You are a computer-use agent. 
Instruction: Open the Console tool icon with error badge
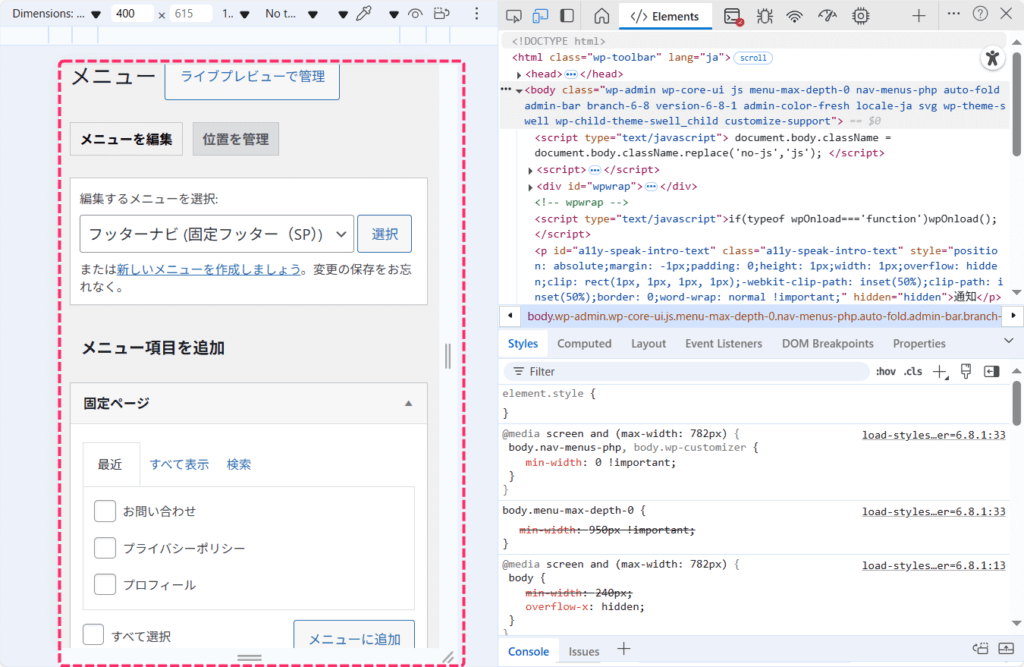tap(733, 16)
